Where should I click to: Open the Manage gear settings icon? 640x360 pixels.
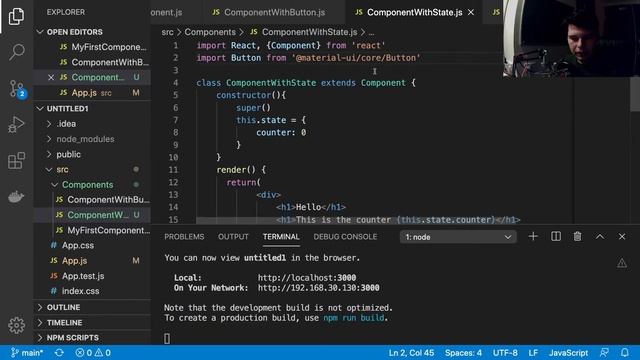[16, 325]
